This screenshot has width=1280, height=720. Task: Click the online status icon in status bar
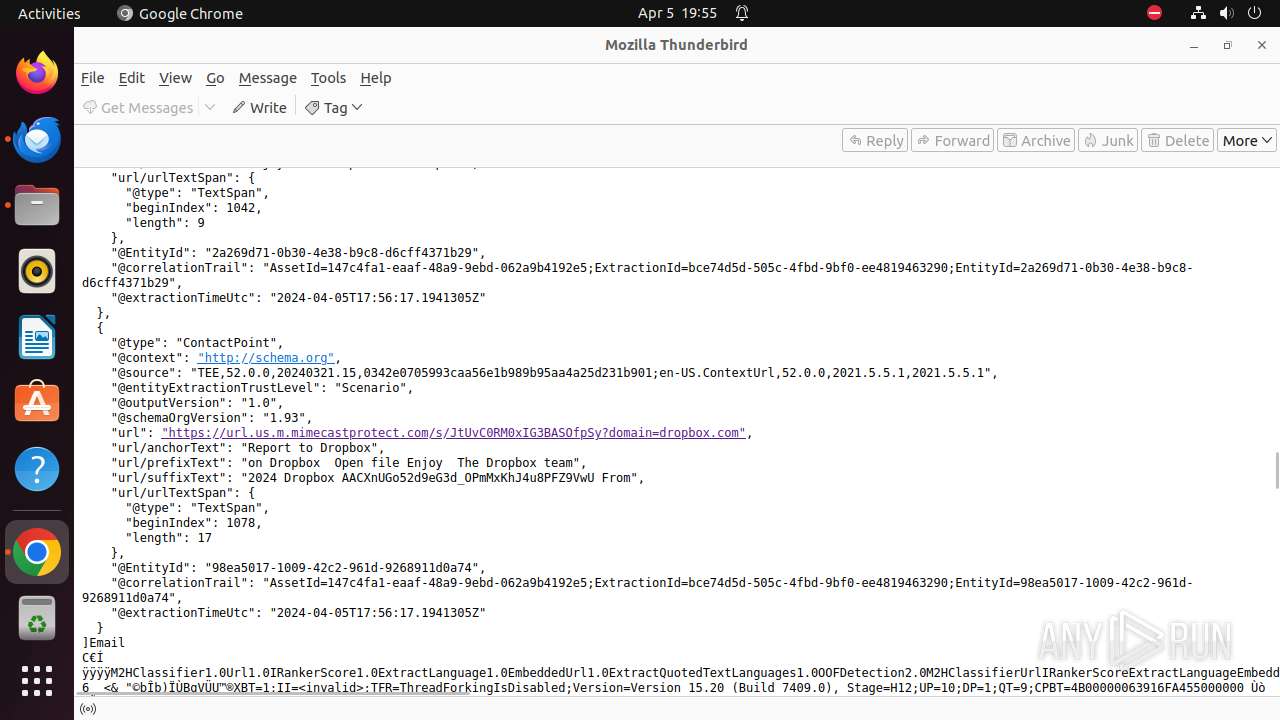[x=88, y=709]
